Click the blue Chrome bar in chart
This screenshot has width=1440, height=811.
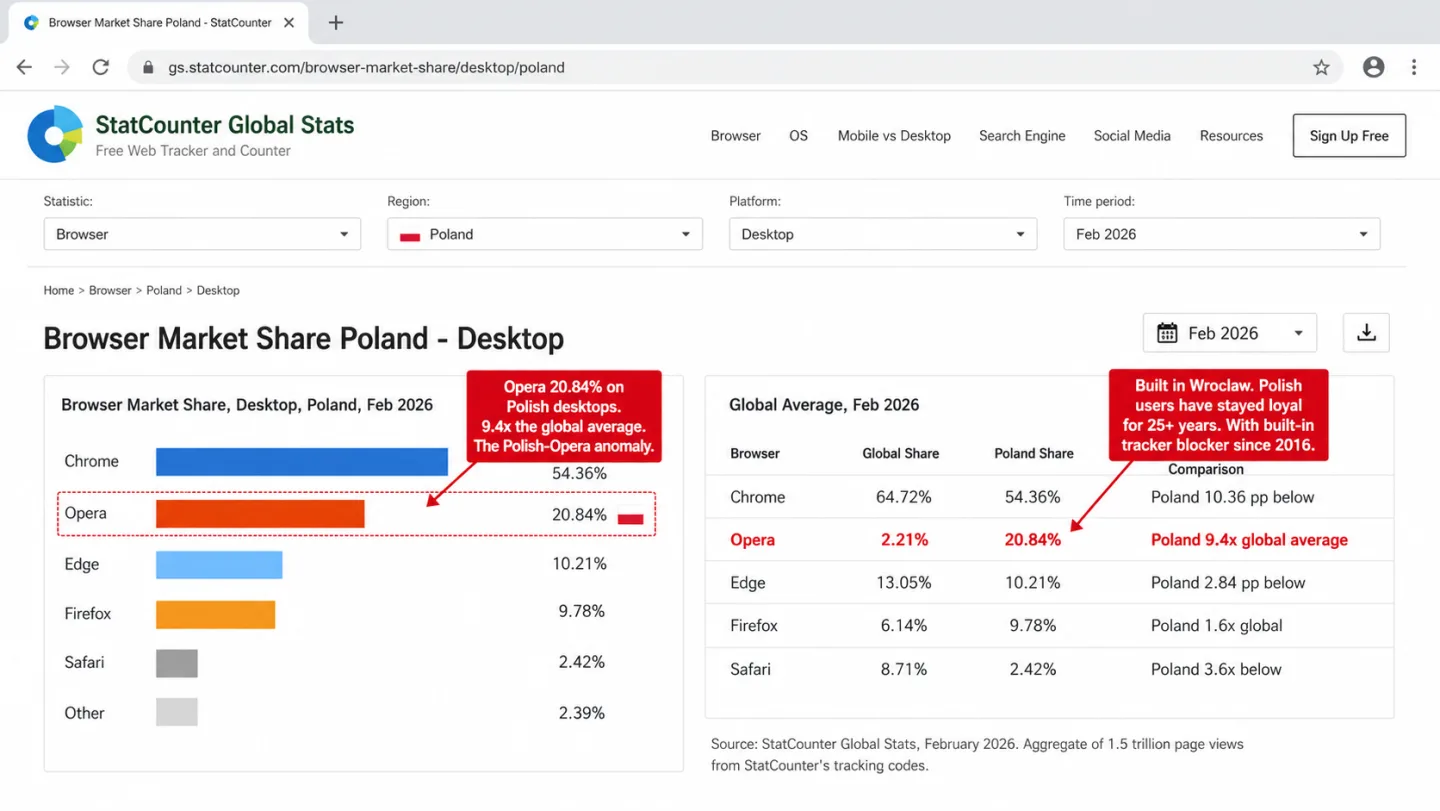[302, 461]
